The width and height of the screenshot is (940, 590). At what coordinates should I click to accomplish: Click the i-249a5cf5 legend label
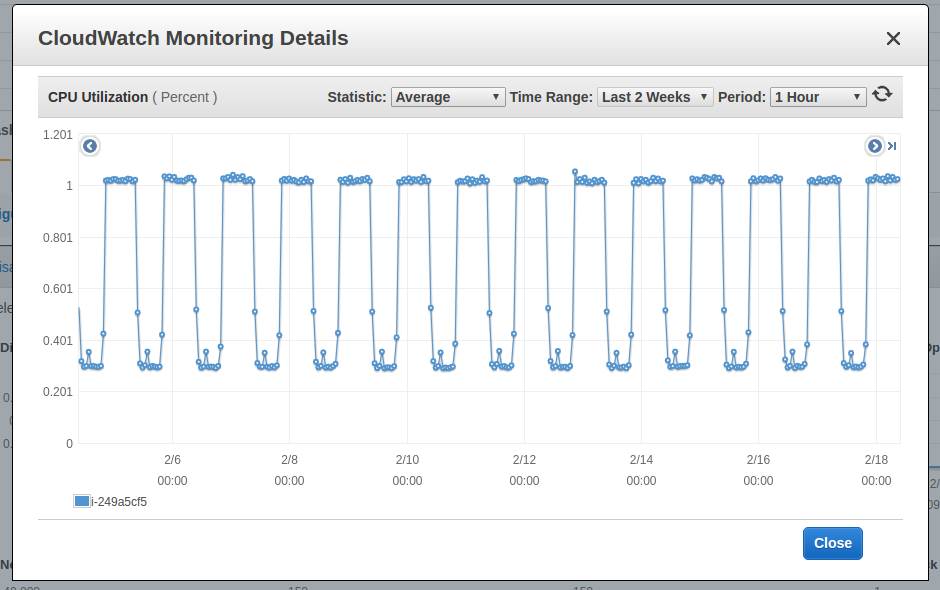119,502
